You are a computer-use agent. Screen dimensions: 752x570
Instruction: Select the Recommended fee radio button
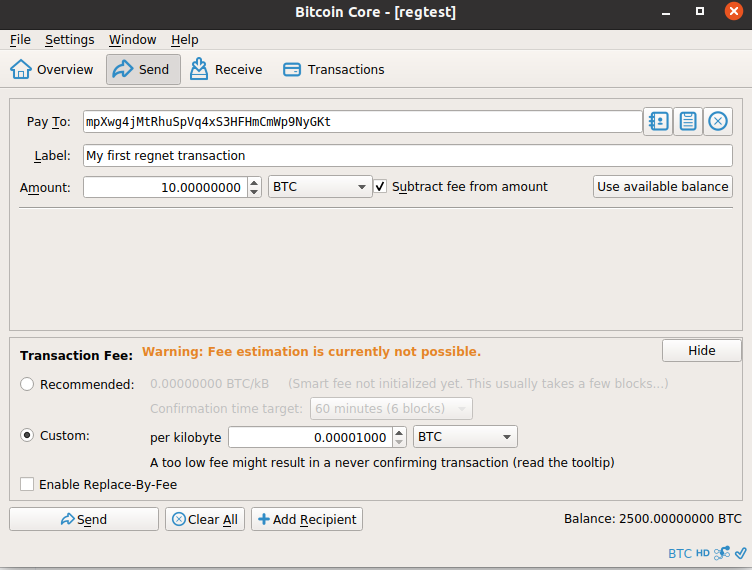tap(27, 384)
